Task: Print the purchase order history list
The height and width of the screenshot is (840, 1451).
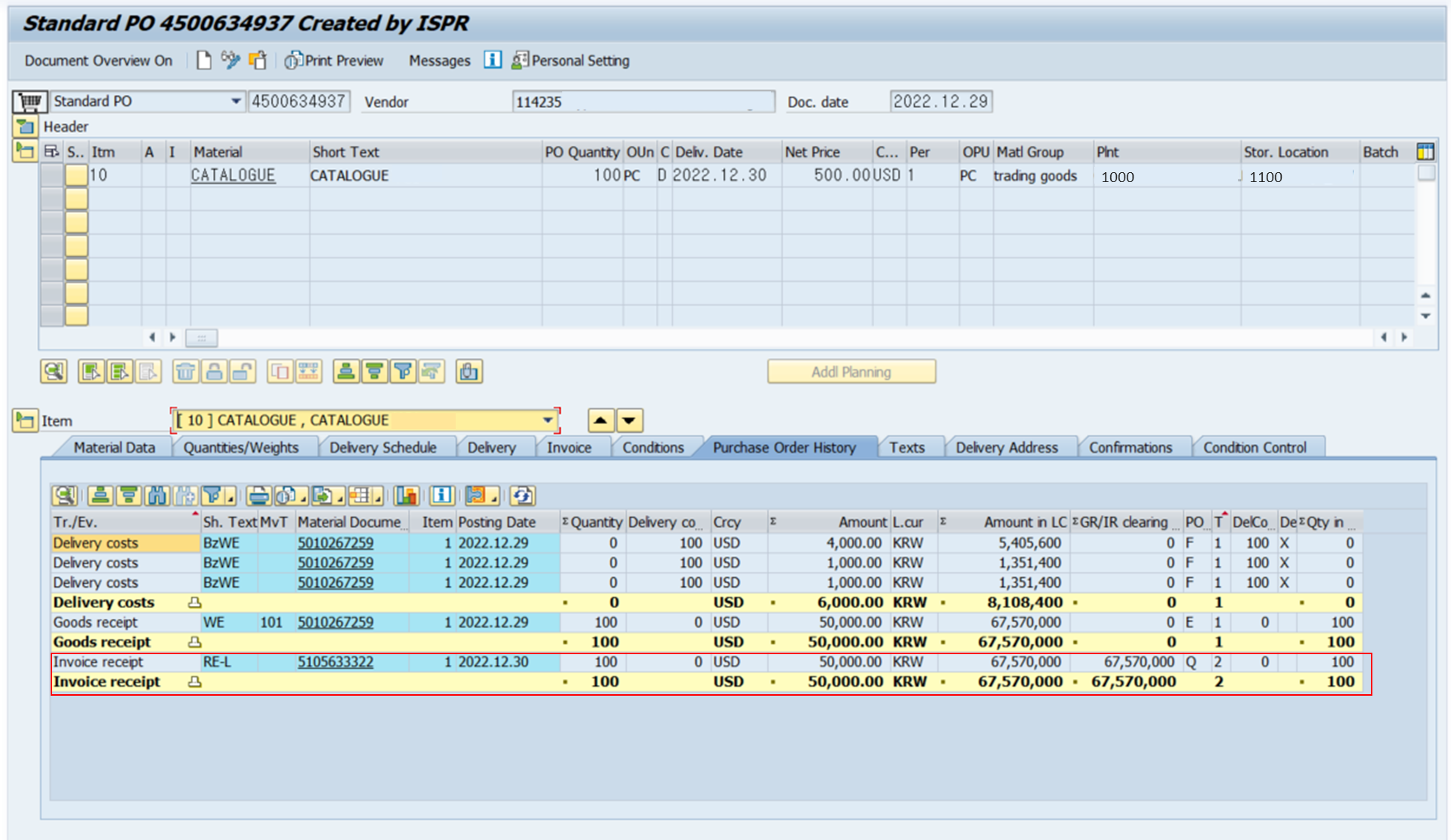Action: [257, 496]
